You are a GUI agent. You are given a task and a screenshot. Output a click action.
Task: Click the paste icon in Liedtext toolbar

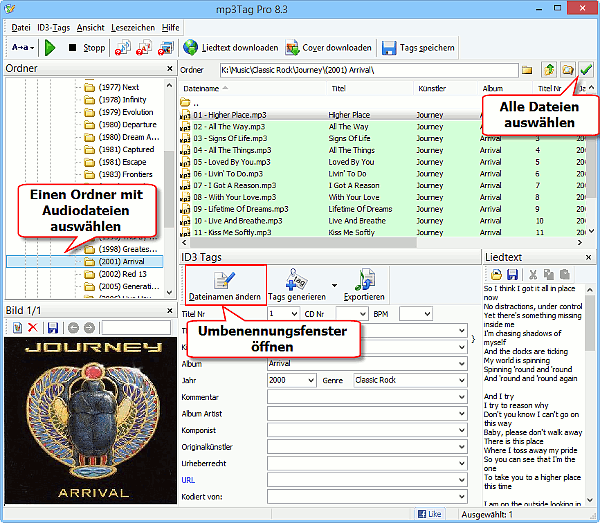click(565, 274)
